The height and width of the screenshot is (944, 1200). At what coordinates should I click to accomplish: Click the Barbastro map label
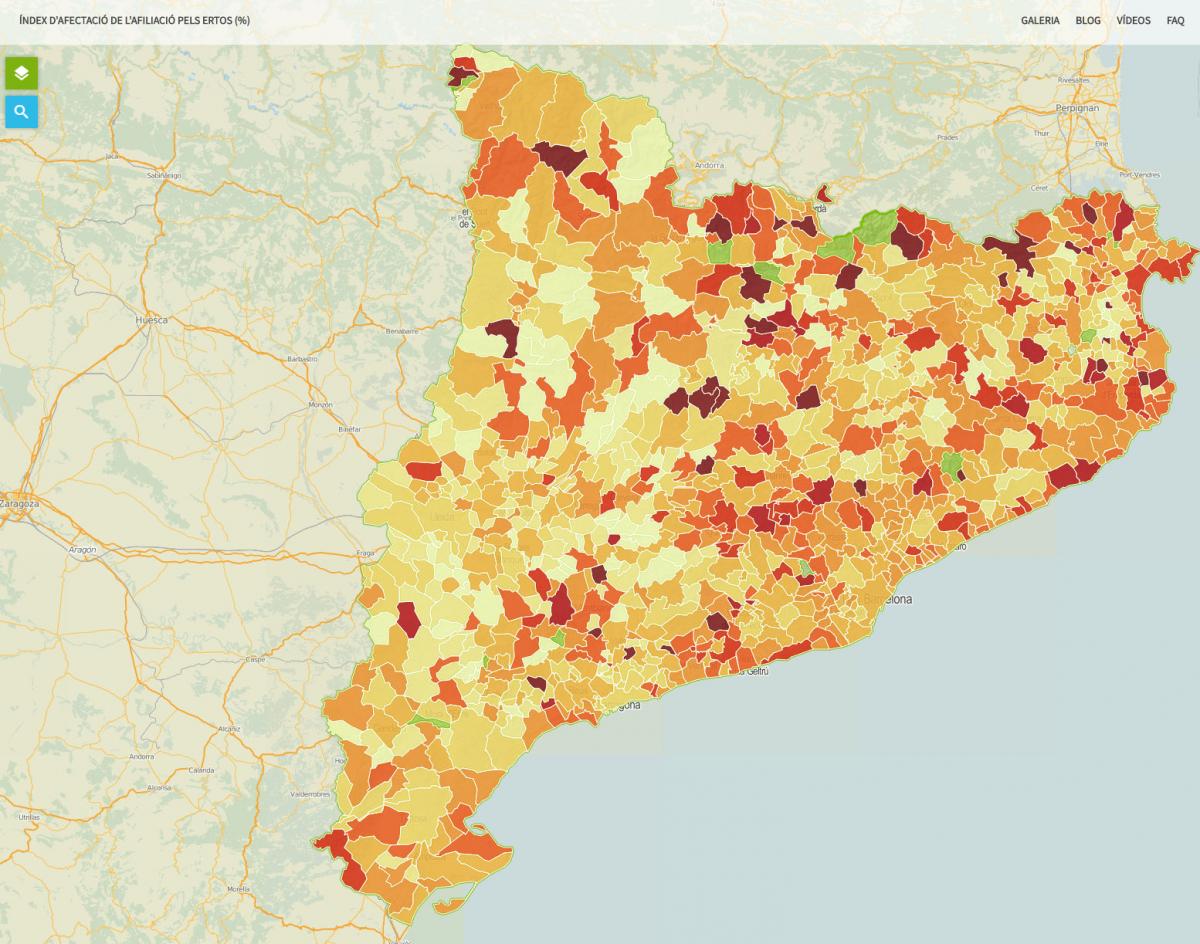coord(302,358)
